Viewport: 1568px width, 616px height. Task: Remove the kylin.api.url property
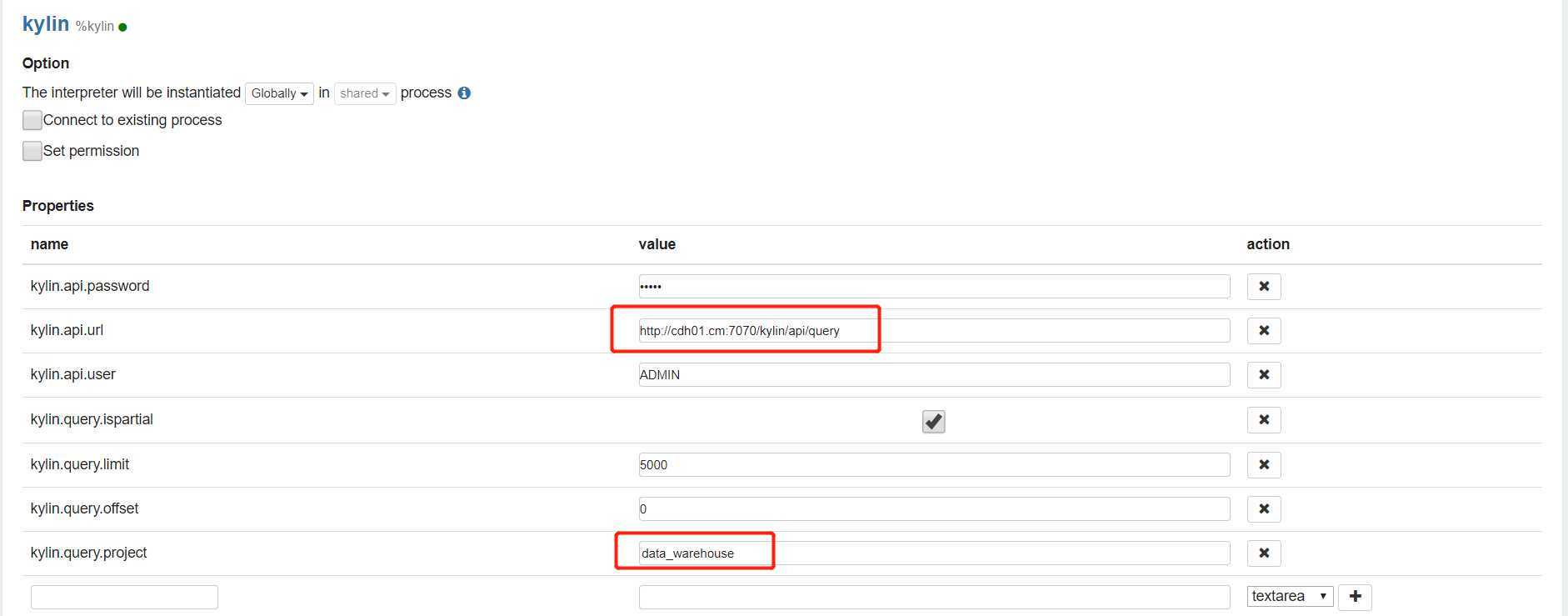(x=1264, y=330)
